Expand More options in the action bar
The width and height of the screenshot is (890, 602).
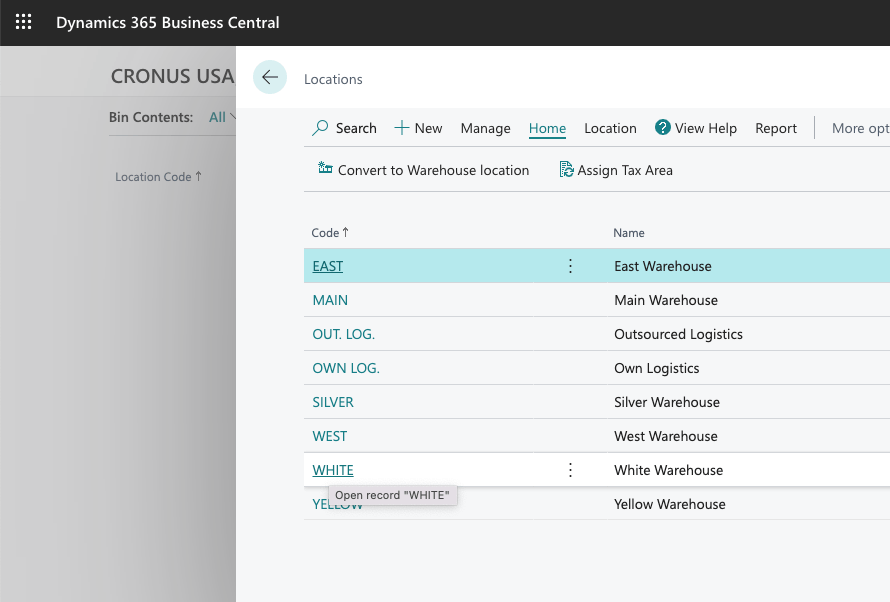click(x=860, y=128)
